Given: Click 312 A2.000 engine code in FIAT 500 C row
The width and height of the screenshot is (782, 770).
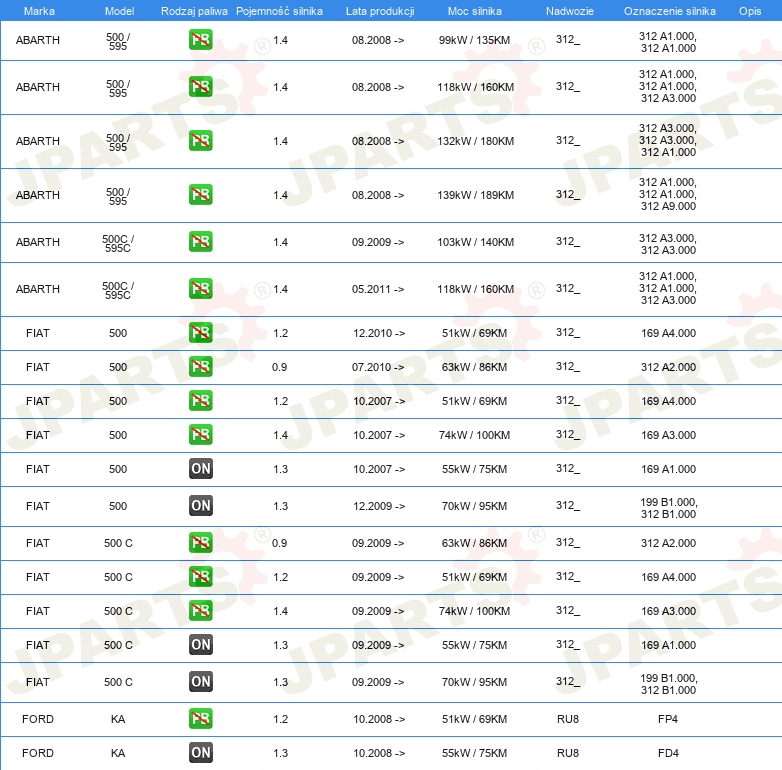Looking at the screenshot, I should click(668, 543).
